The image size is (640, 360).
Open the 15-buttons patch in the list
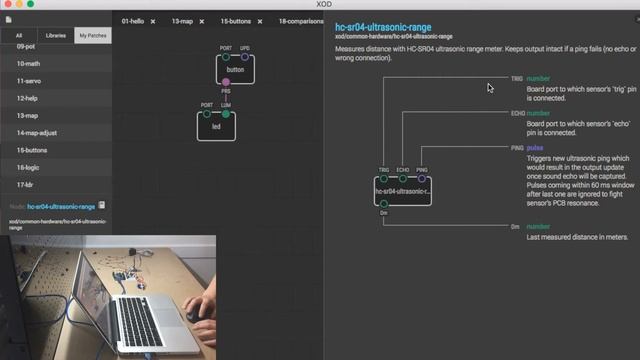[x=56, y=150]
